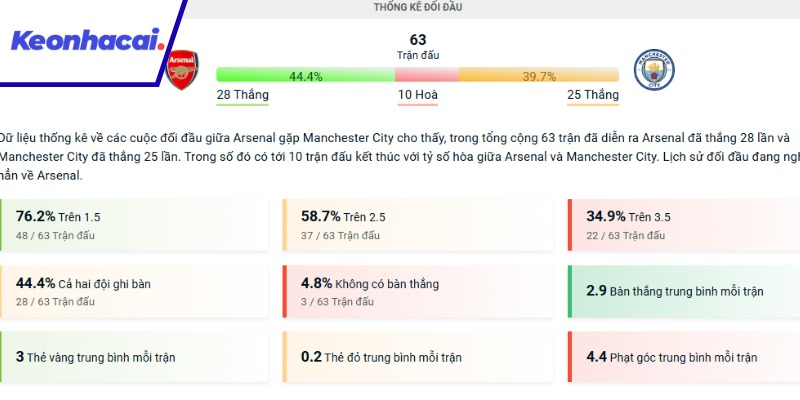Click the Không có bàn thắng card
The height and width of the screenshot is (400, 800).
click(x=418, y=291)
